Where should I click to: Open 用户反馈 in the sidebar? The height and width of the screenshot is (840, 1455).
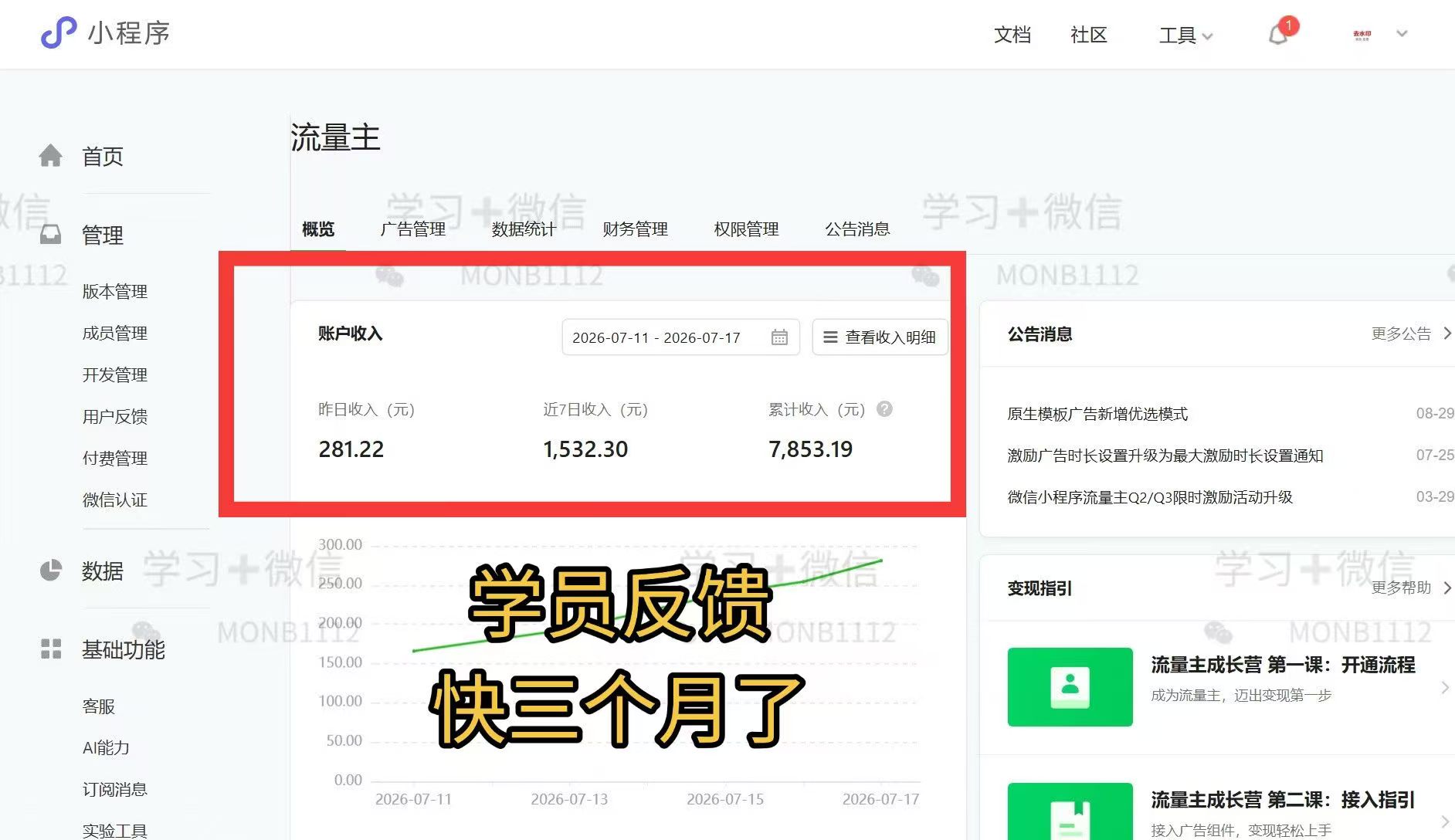tap(115, 417)
